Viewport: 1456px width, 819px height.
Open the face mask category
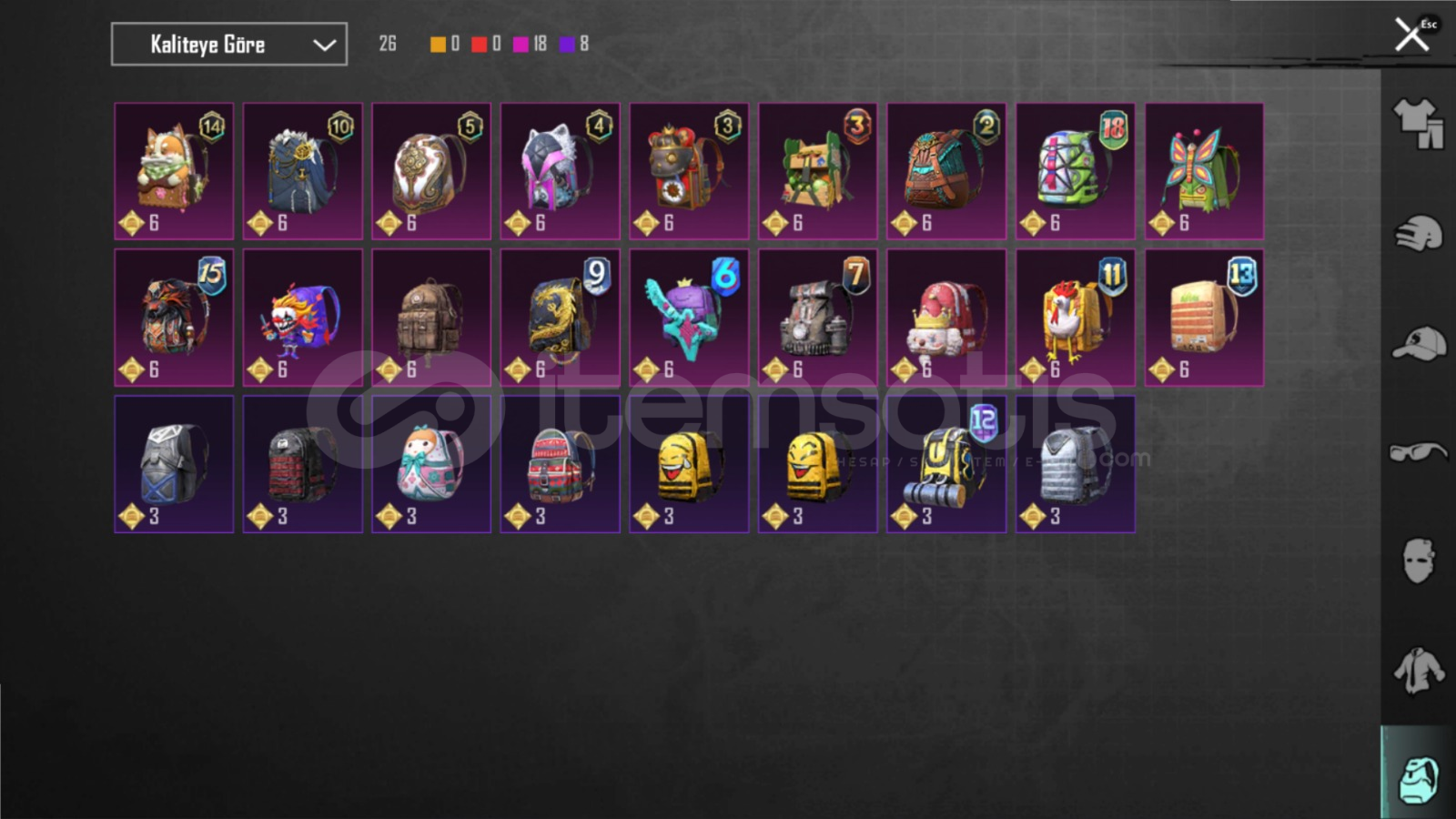pyautogui.click(x=1419, y=560)
